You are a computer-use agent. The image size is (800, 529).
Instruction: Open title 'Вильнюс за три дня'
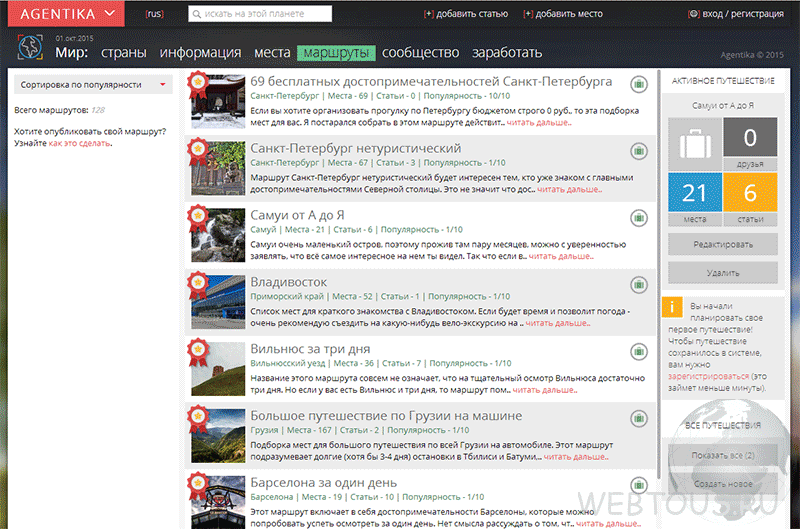click(x=310, y=349)
